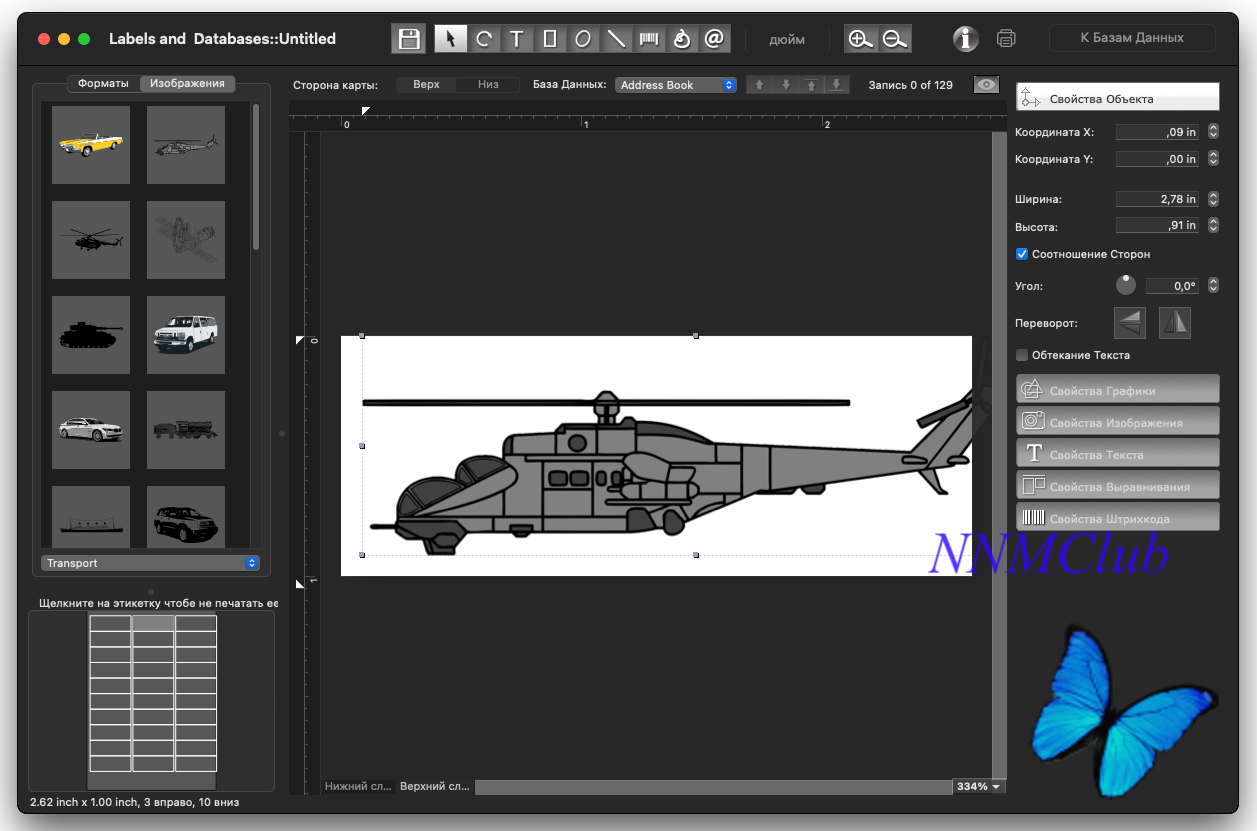Jump to last record arrow

(x=837, y=85)
